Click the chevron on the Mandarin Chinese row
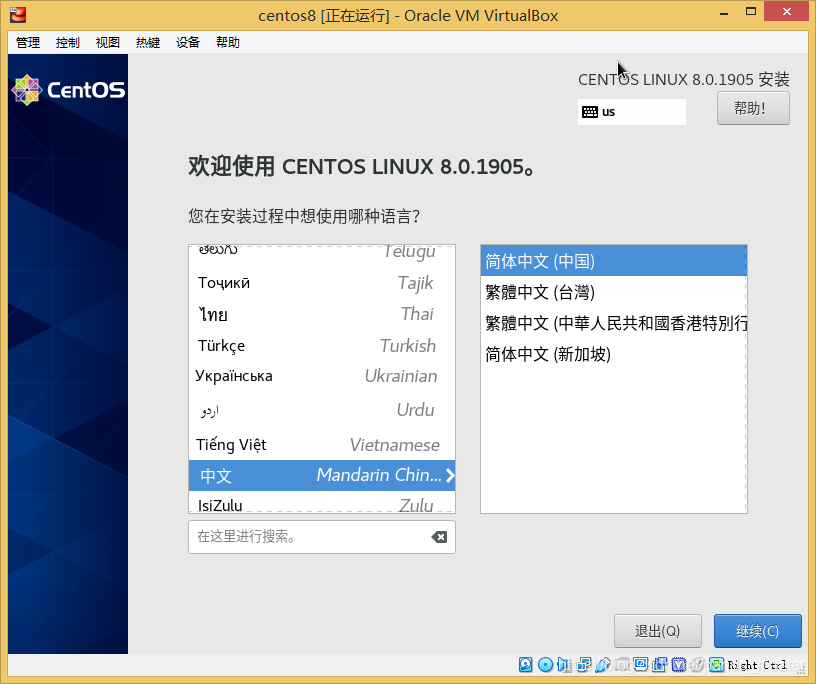 [x=450, y=475]
